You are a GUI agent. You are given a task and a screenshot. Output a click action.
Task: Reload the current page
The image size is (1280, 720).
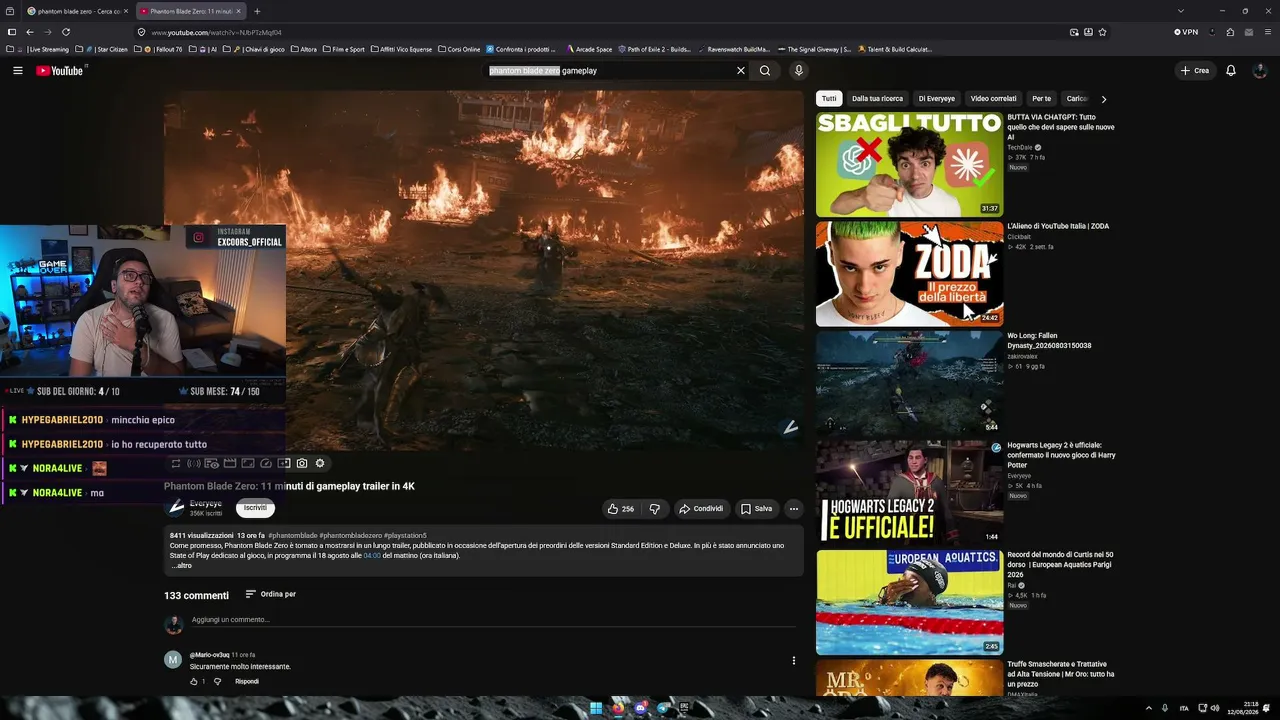66,32
